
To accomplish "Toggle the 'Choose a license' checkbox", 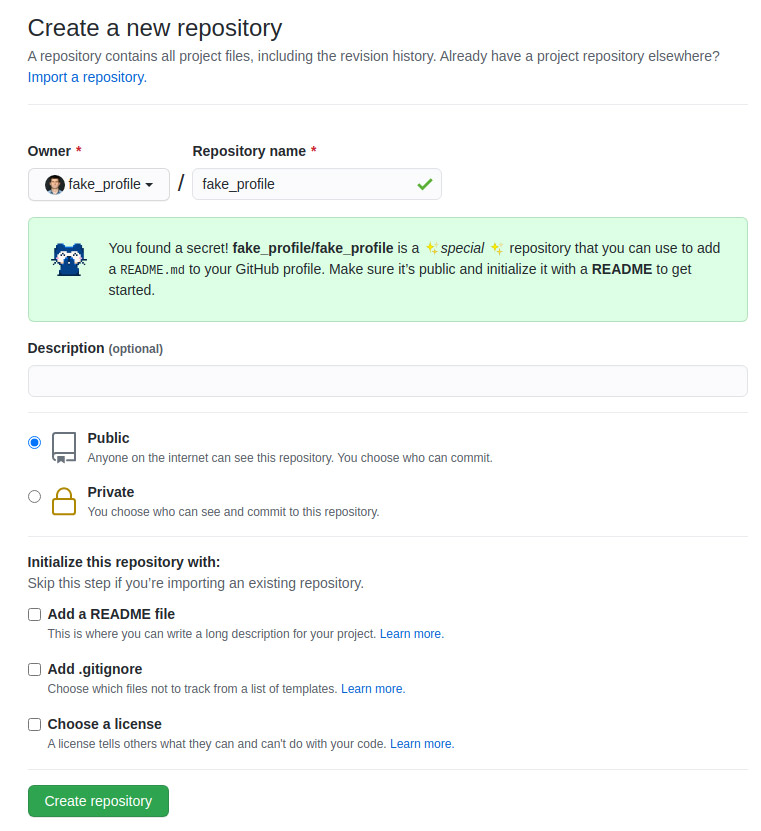I will pyautogui.click(x=34, y=724).
